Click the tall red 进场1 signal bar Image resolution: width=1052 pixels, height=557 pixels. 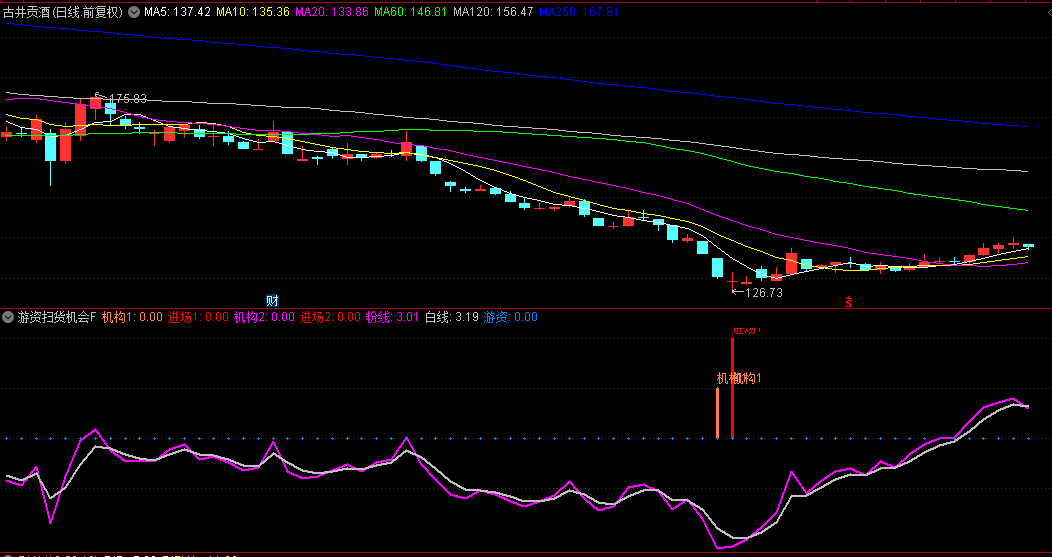732,388
